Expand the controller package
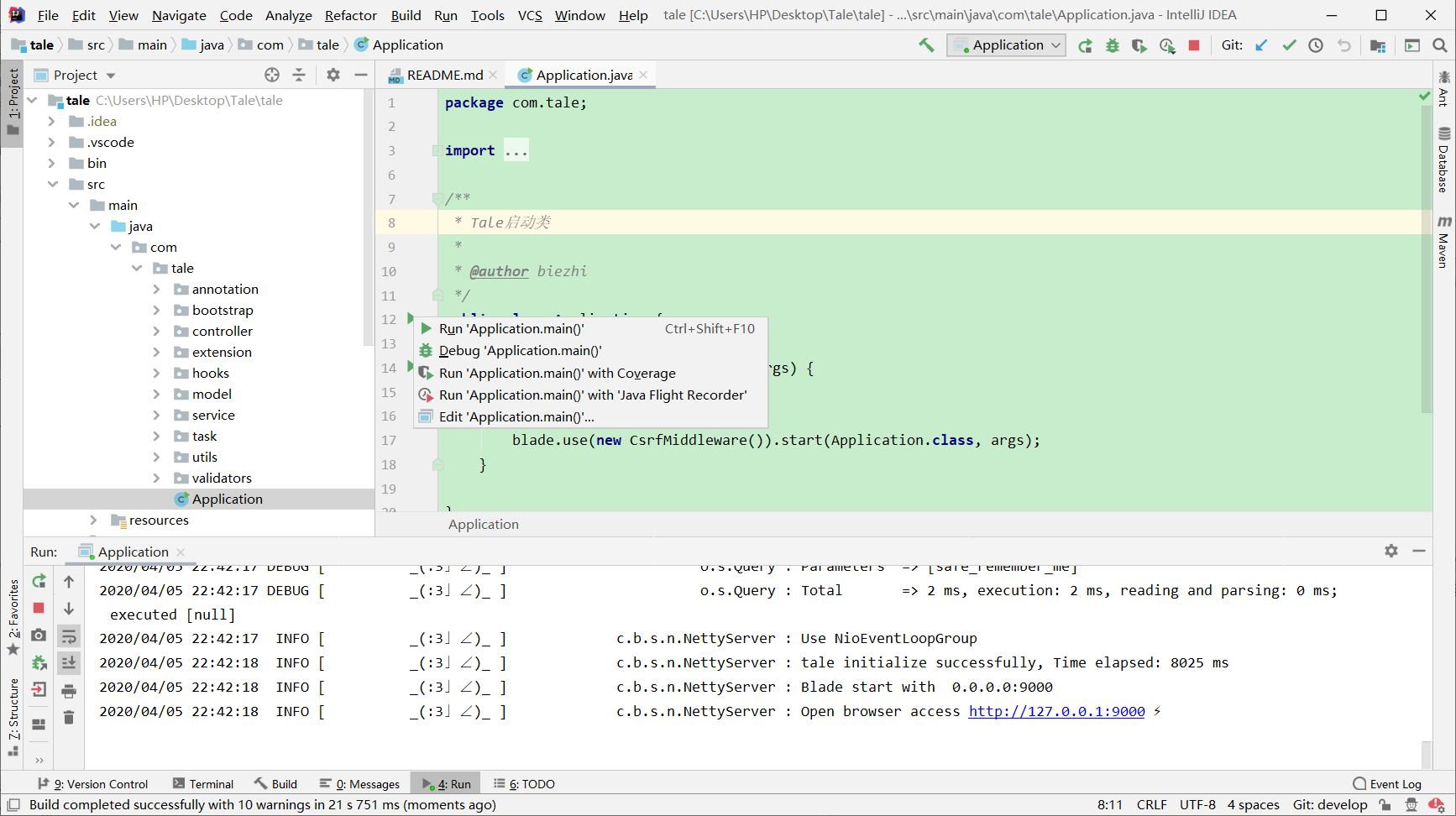 [x=156, y=332]
